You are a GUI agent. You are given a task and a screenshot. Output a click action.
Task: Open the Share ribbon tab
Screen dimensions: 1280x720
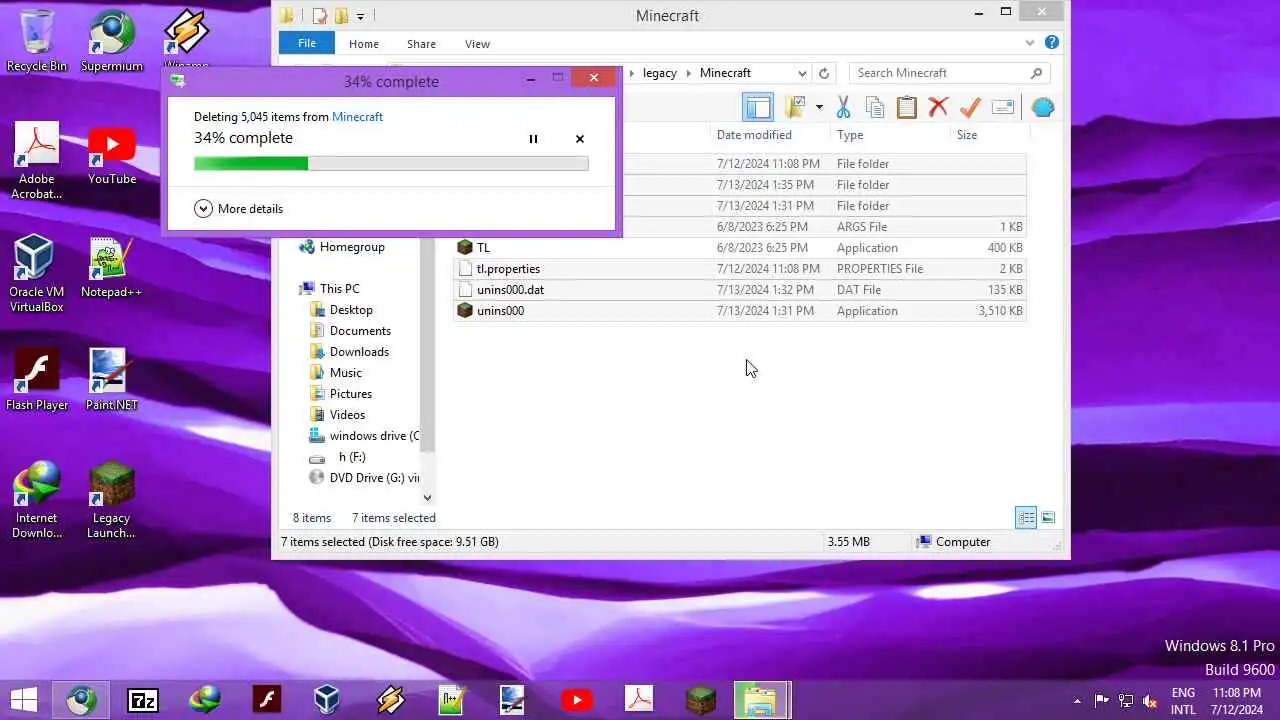pos(421,44)
